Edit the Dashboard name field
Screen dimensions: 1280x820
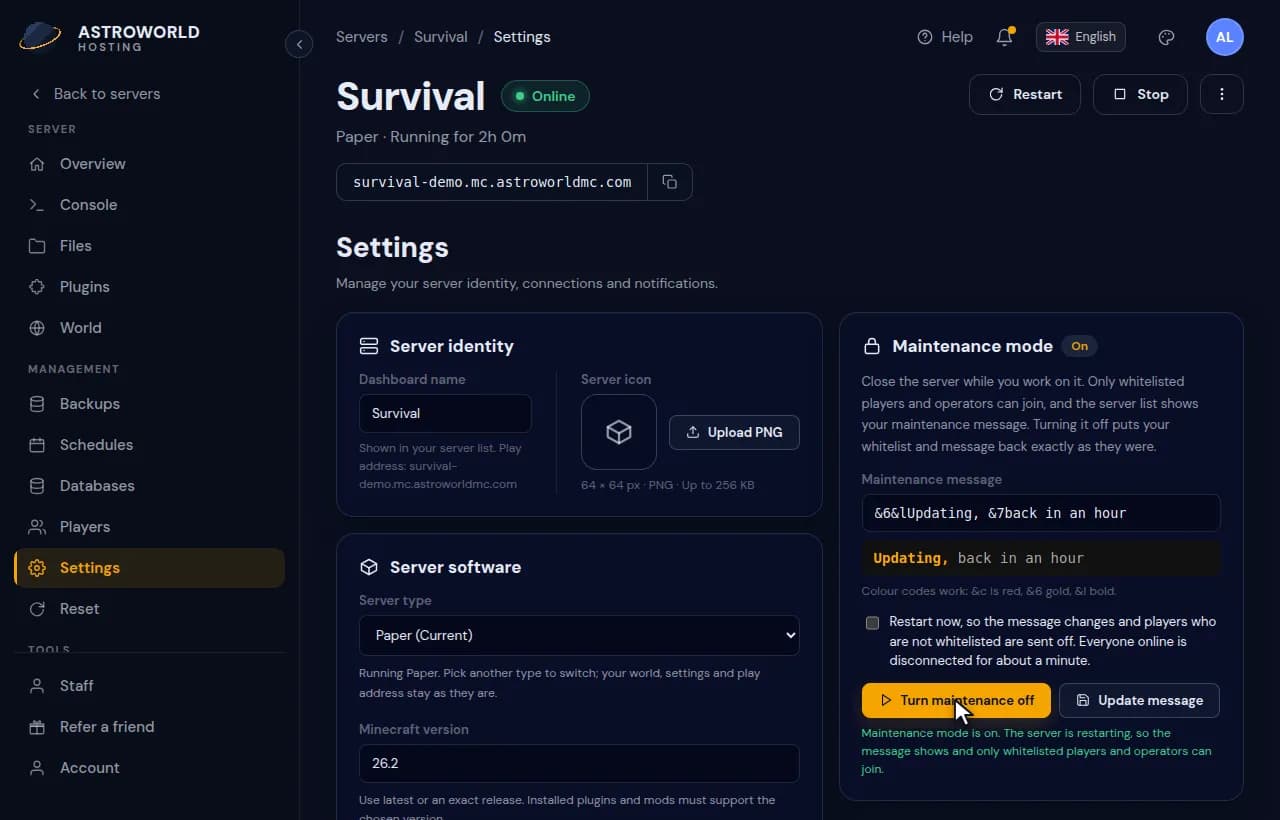(x=445, y=413)
